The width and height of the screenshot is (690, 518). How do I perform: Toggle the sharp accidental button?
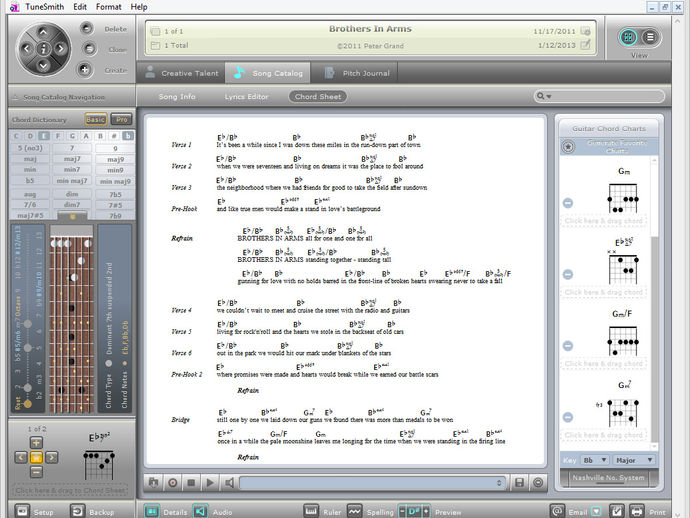[114, 136]
